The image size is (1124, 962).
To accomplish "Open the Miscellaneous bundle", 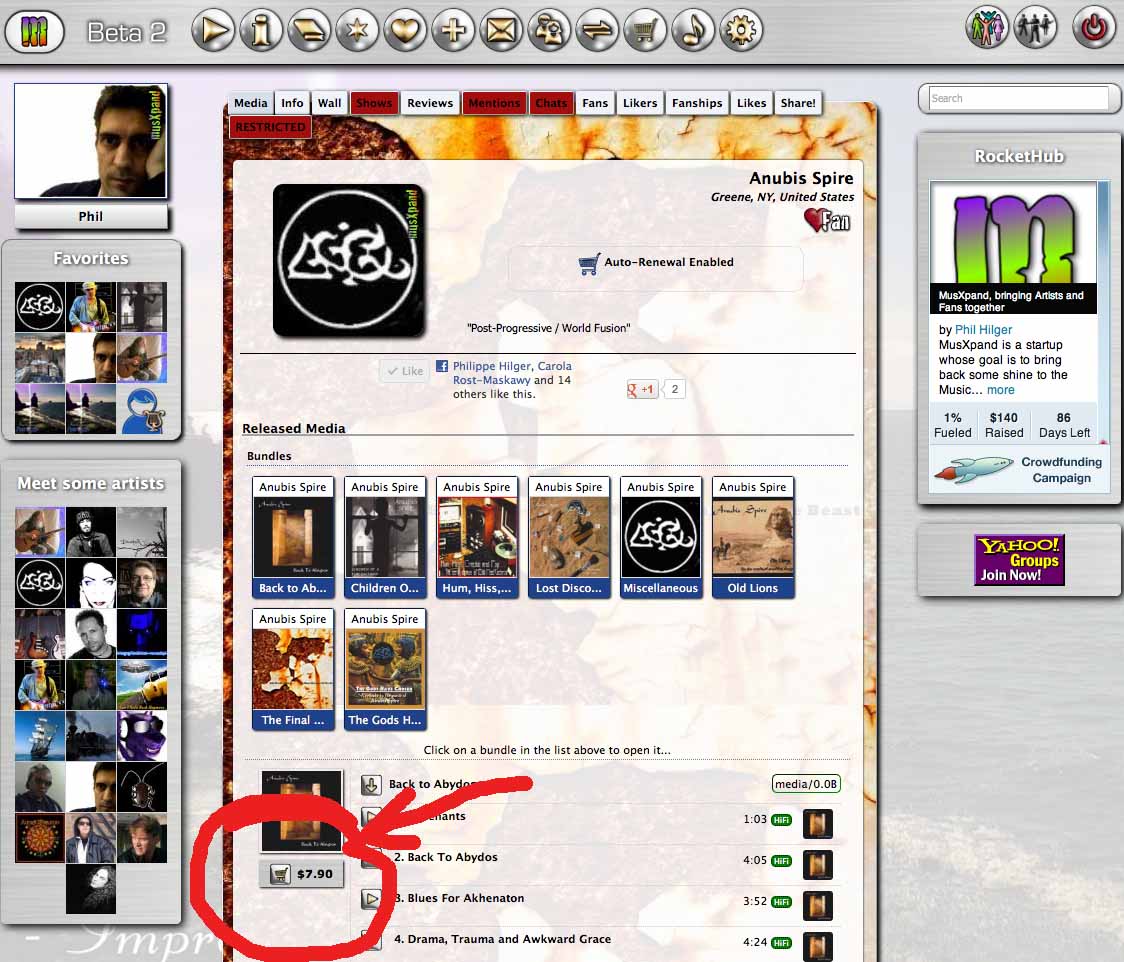I will pyautogui.click(x=661, y=537).
